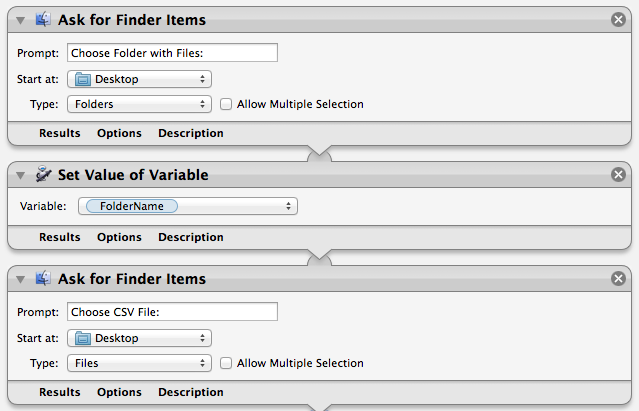
Task: Enable Allow Multiple Selection for Files type
Action: (x=226, y=363)
